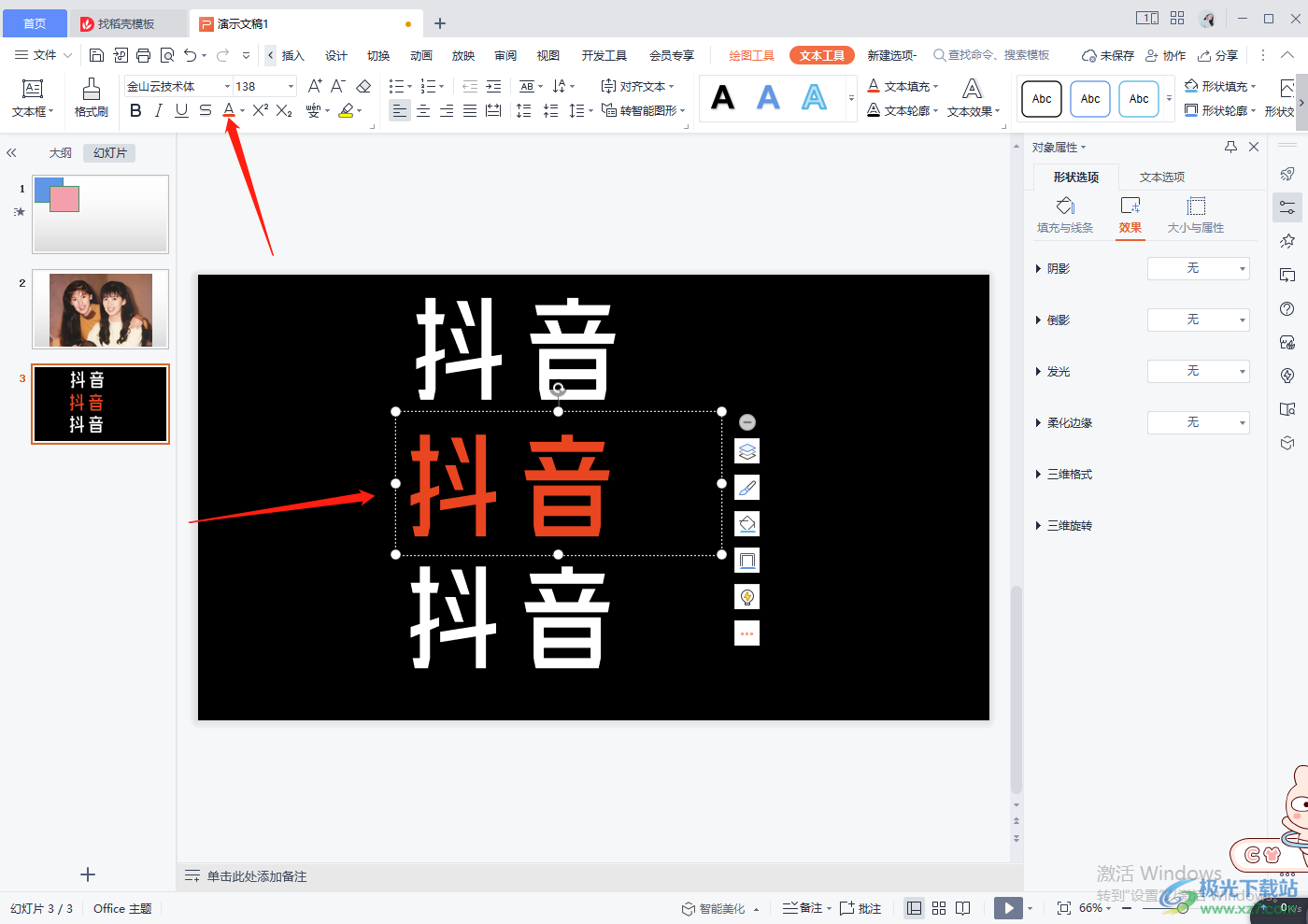The width and height of the screenshot is (1308, 924).
Task: Open the Design (设计) ribbon tab
Action: (336, 55)
